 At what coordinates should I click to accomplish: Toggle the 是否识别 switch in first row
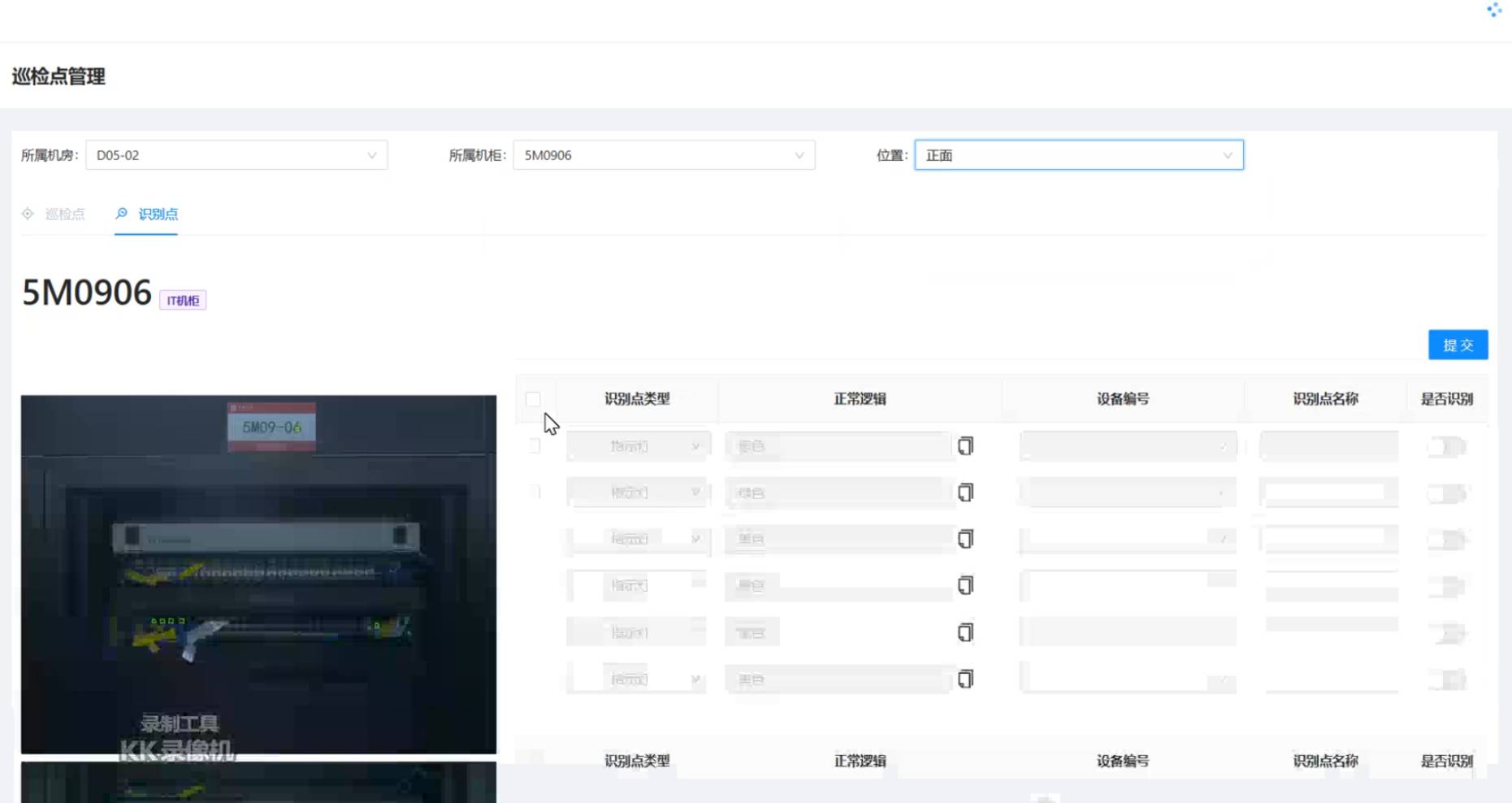(x=1446, y=446)
